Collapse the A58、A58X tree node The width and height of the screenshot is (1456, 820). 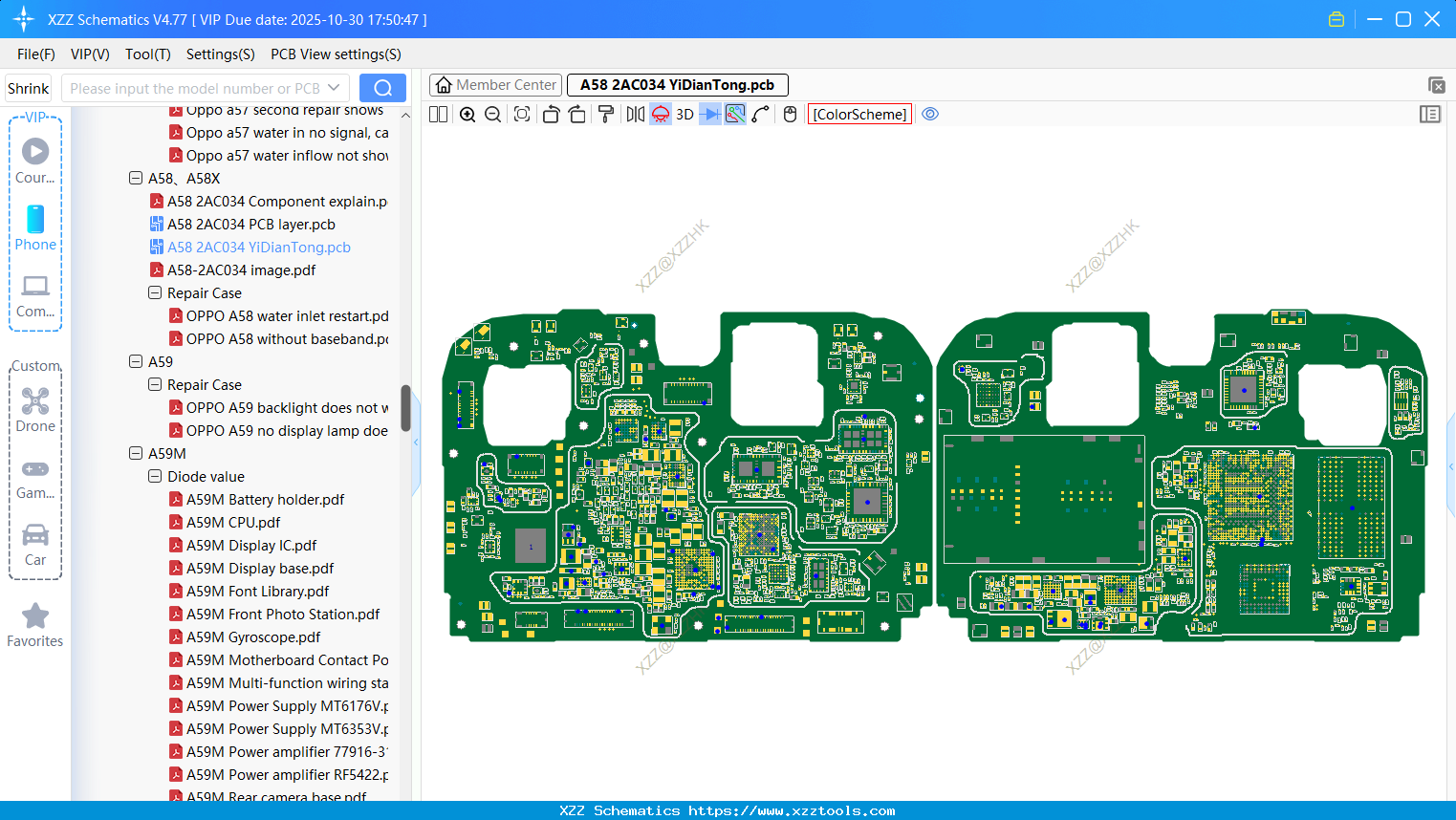(136, 179)
